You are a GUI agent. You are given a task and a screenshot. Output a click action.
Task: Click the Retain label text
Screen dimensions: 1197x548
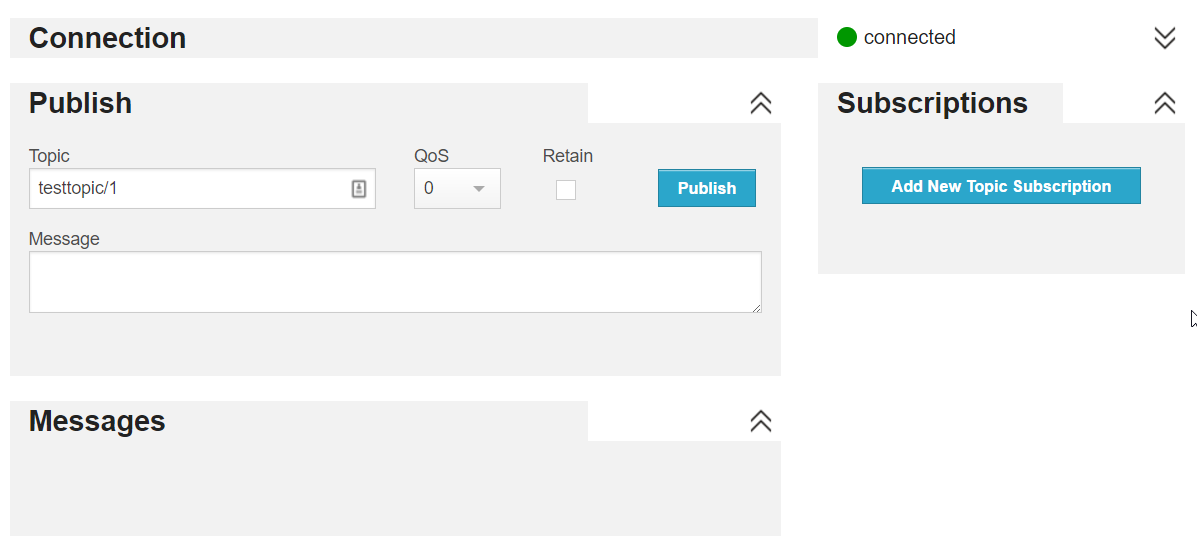tap(568, 156)
